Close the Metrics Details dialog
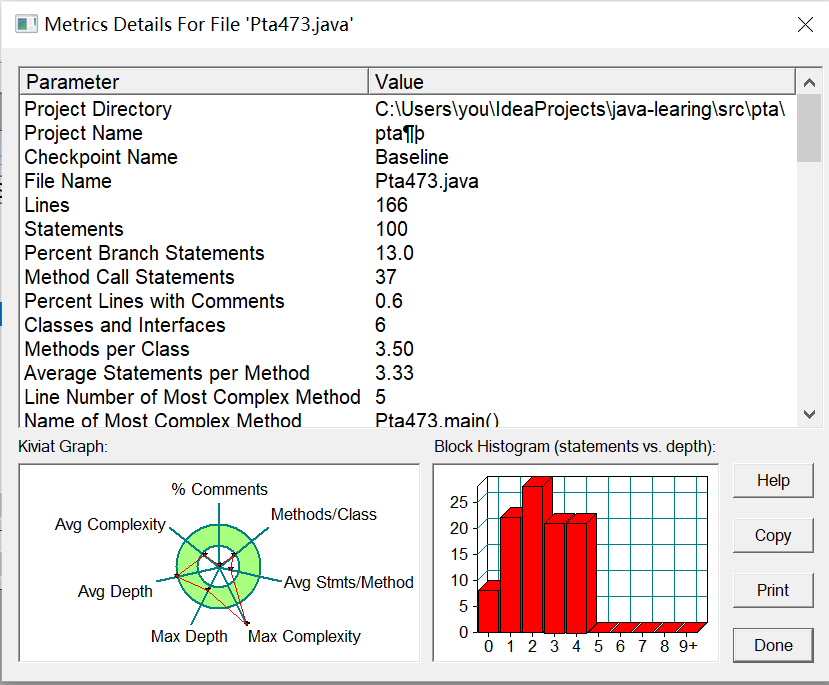Viewport: 829px width, 685px height. (805, 24)
